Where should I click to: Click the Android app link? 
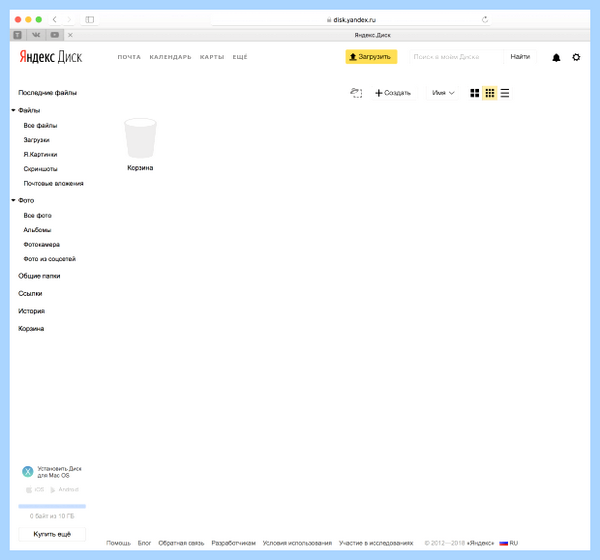[x=64, y=490]
